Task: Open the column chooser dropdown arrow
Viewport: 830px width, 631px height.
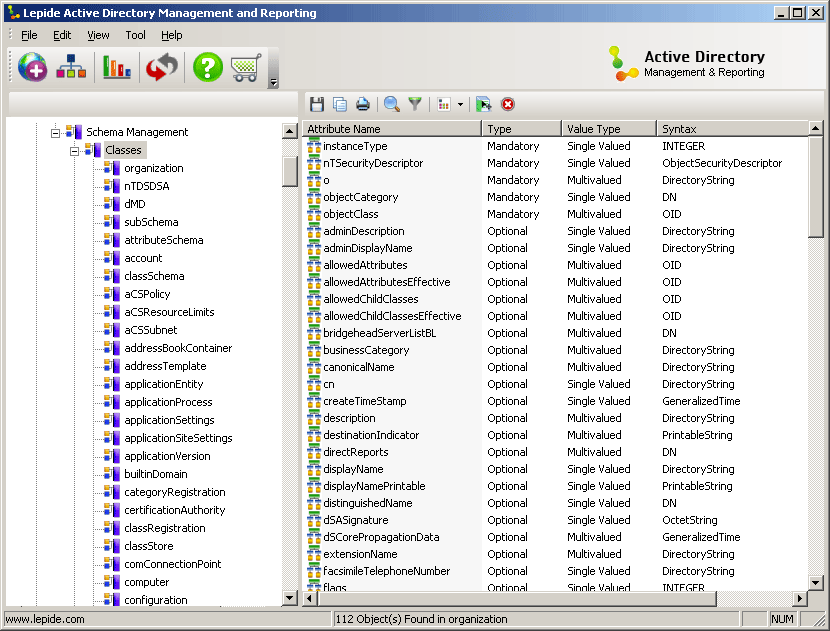Action: click(x=459, y=103)
